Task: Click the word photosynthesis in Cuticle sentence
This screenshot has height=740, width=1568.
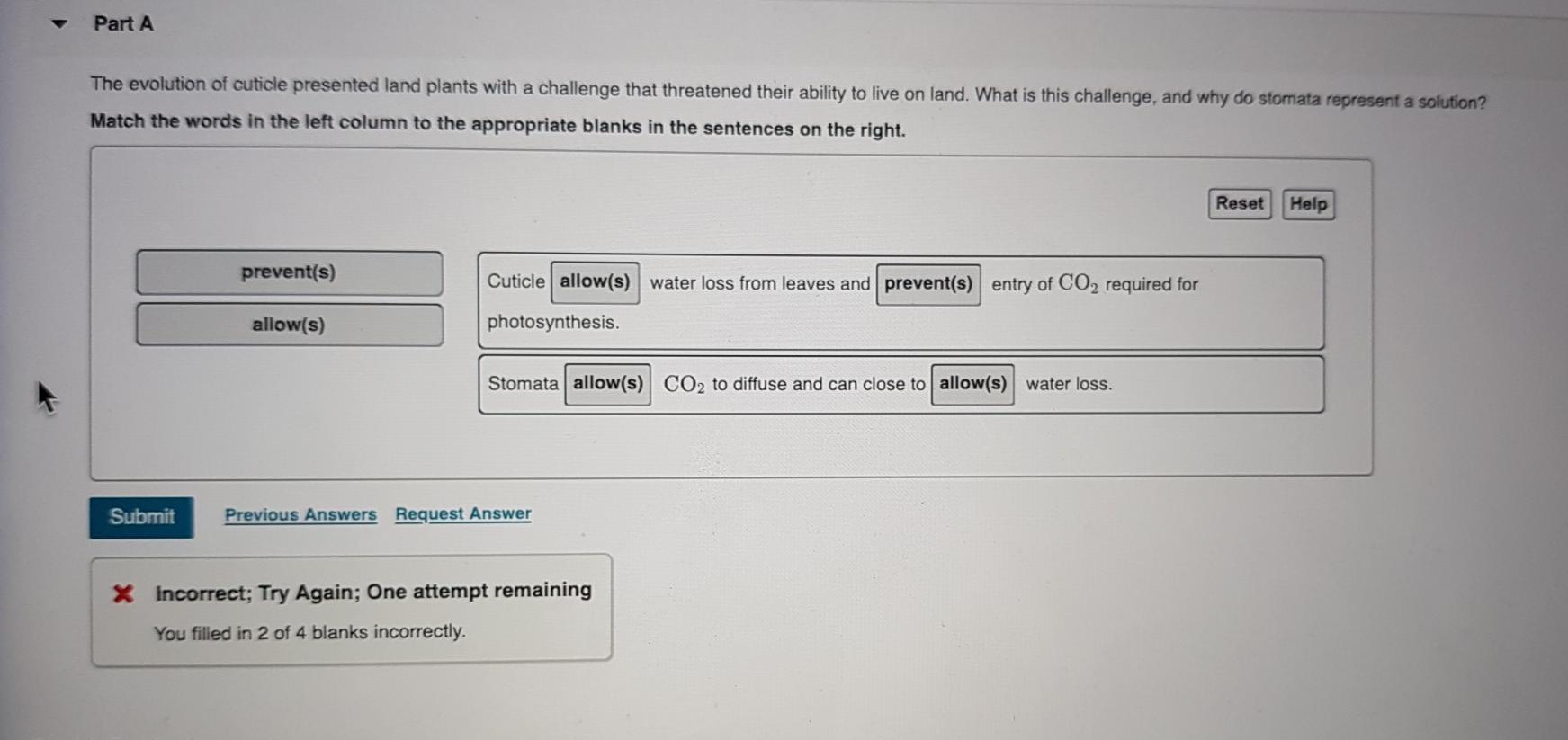Action: tap(553, 322)
